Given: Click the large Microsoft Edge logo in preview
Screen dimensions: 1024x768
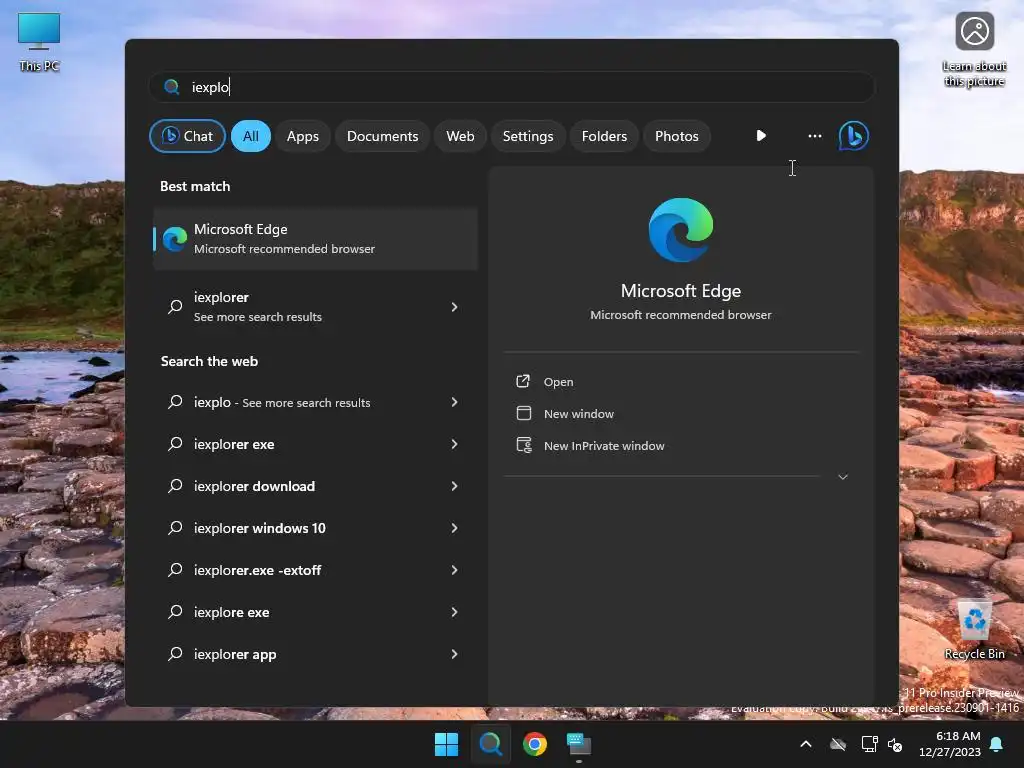Looking at the screenshot, I should point(680,230).
